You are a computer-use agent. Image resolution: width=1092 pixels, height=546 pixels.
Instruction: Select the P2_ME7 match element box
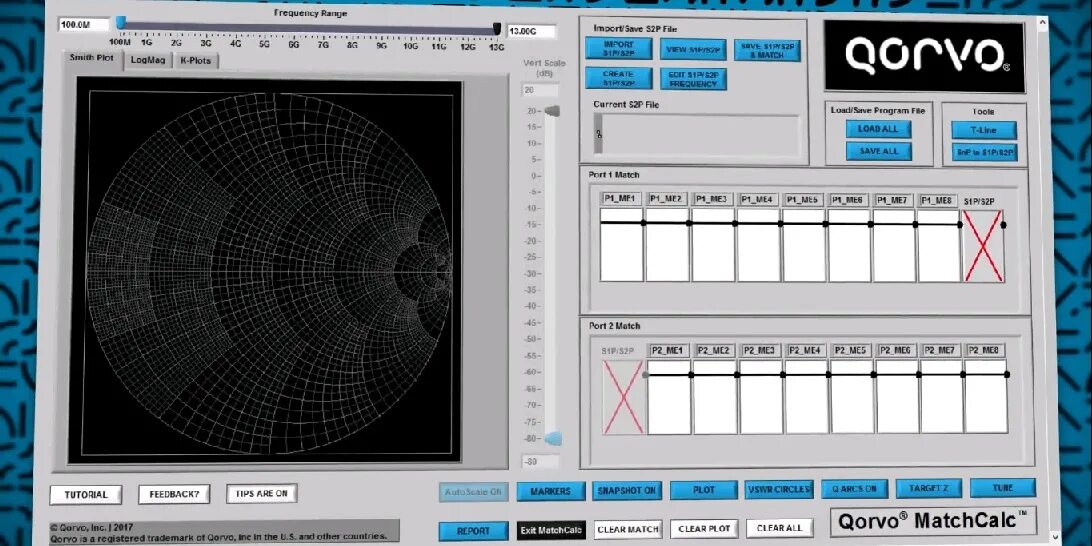pos(942,396)
